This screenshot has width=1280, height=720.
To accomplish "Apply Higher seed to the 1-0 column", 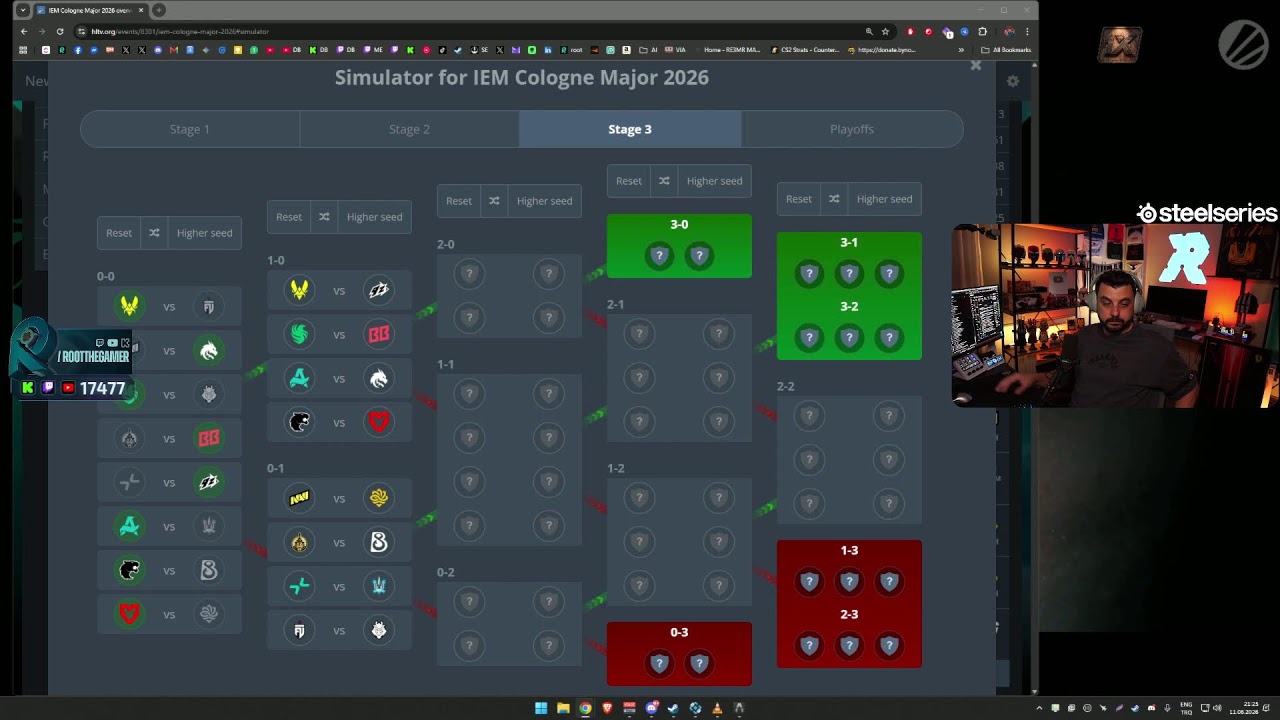I will click(x=374, y=217).
